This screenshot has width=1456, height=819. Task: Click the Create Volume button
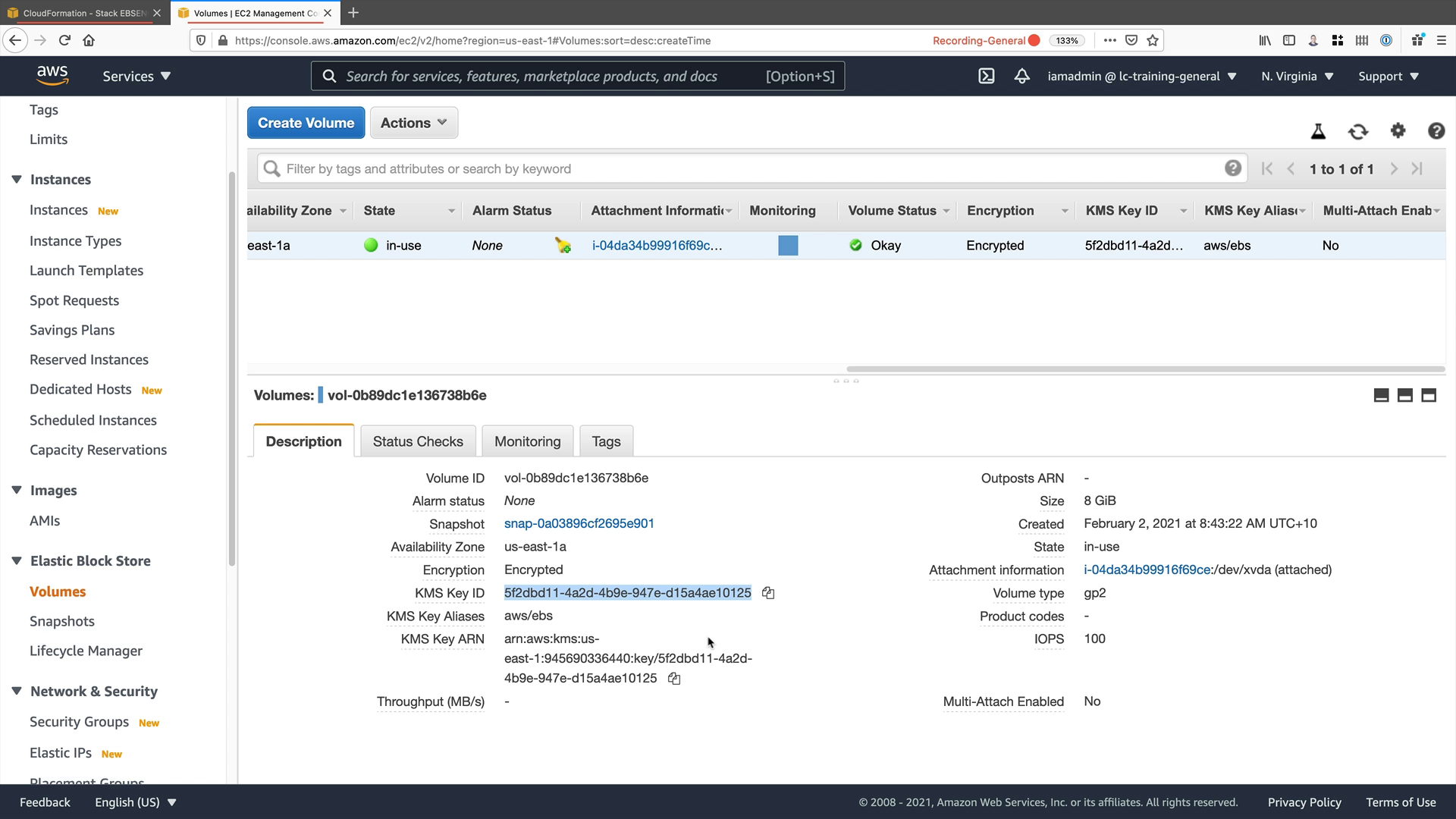tap(306, 123)
